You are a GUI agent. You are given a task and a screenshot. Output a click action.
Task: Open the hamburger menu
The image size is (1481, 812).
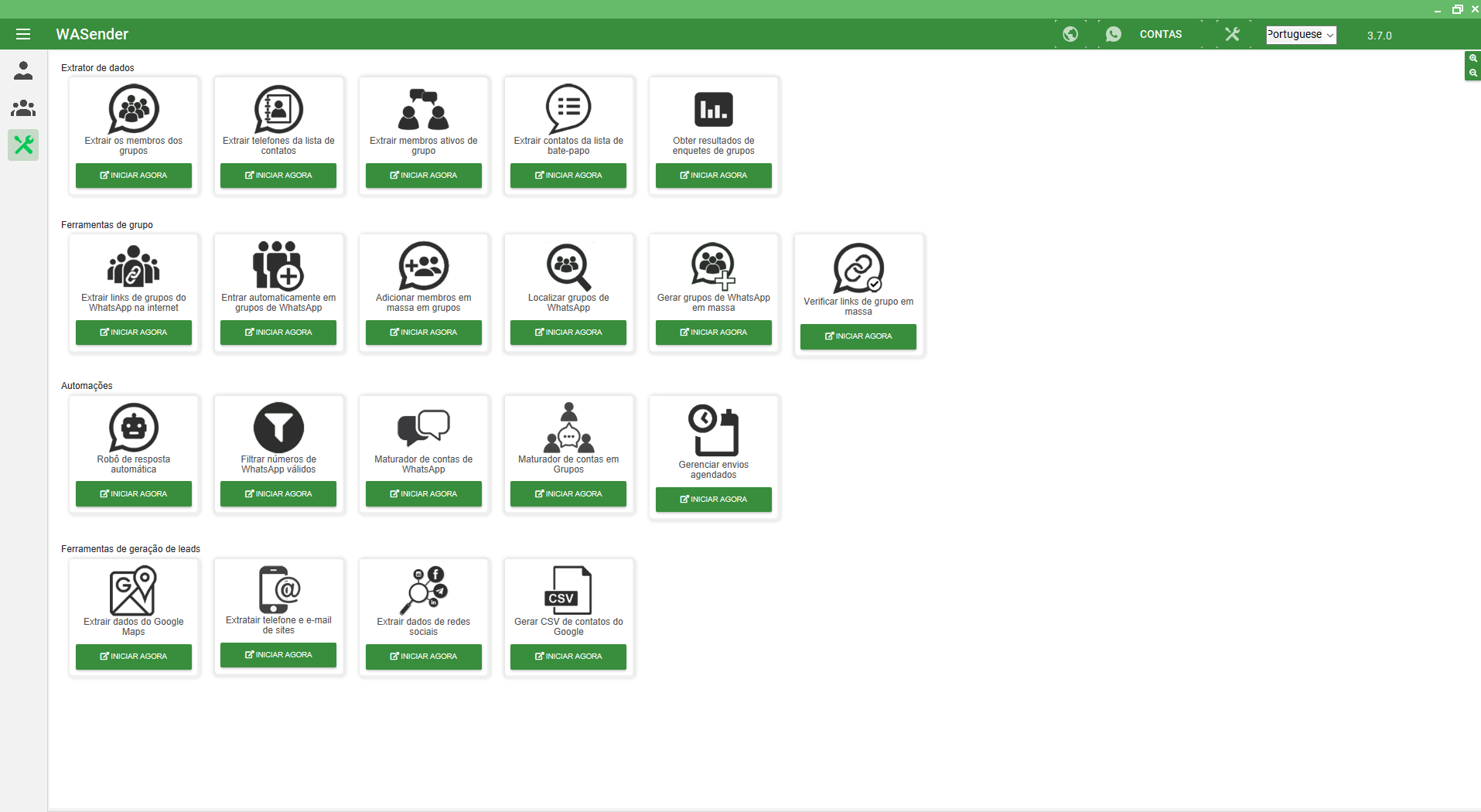coord(23,34)
